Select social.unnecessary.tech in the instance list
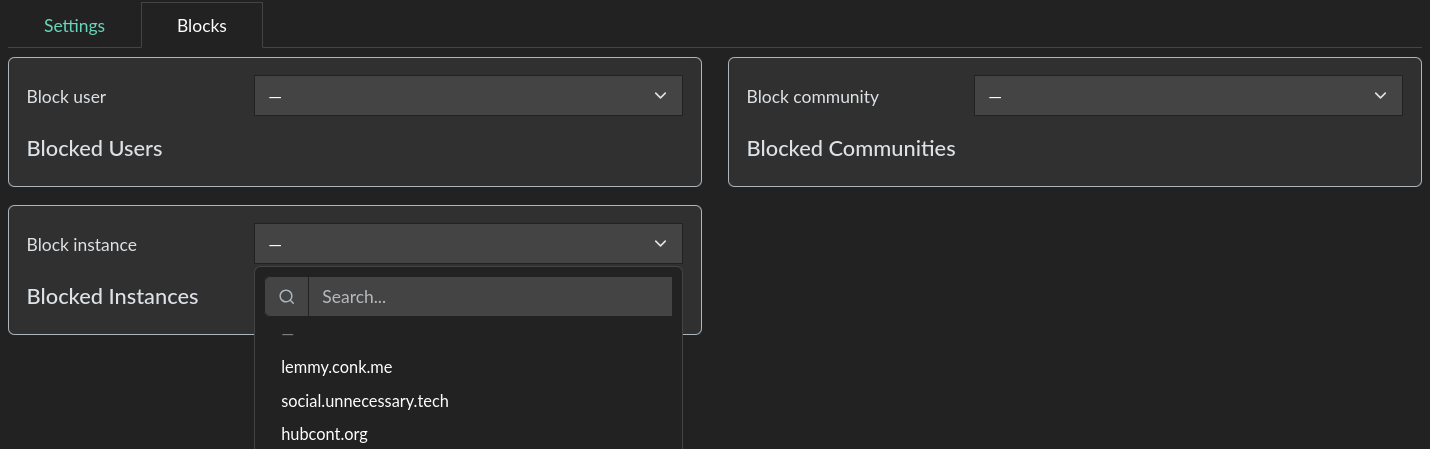Screen dimensions: 1430x449 pos(365,401)
